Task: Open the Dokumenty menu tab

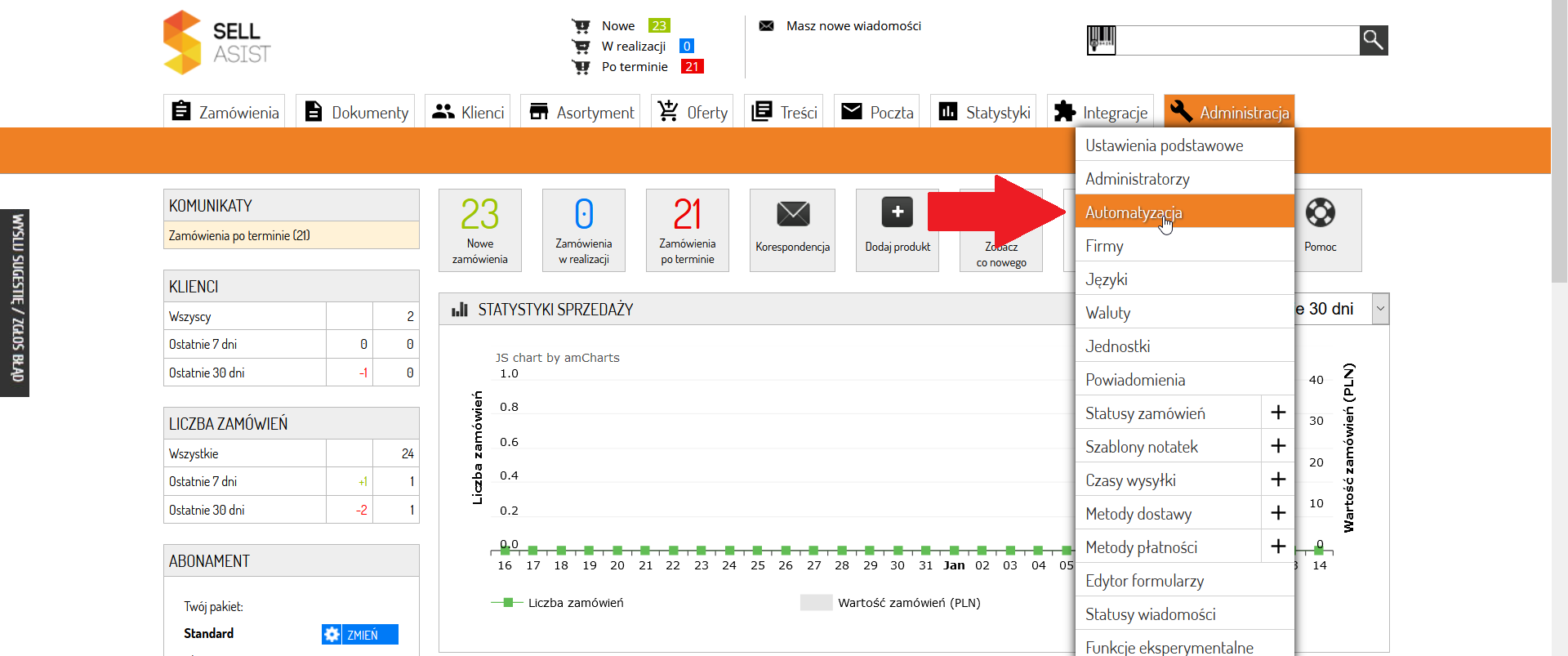Action: [x=355, y=112]
